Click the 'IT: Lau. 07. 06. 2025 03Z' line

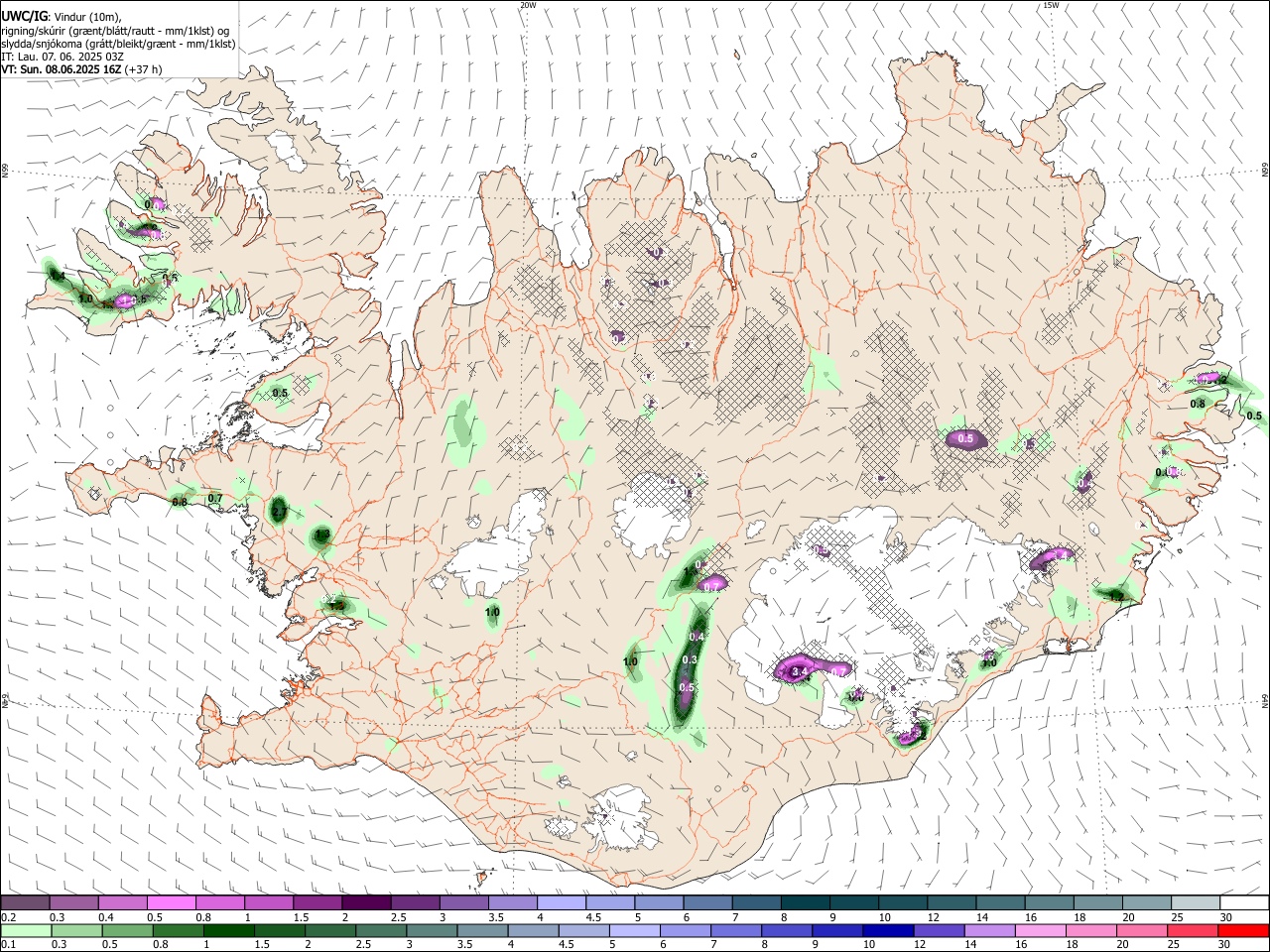point(63,57)
